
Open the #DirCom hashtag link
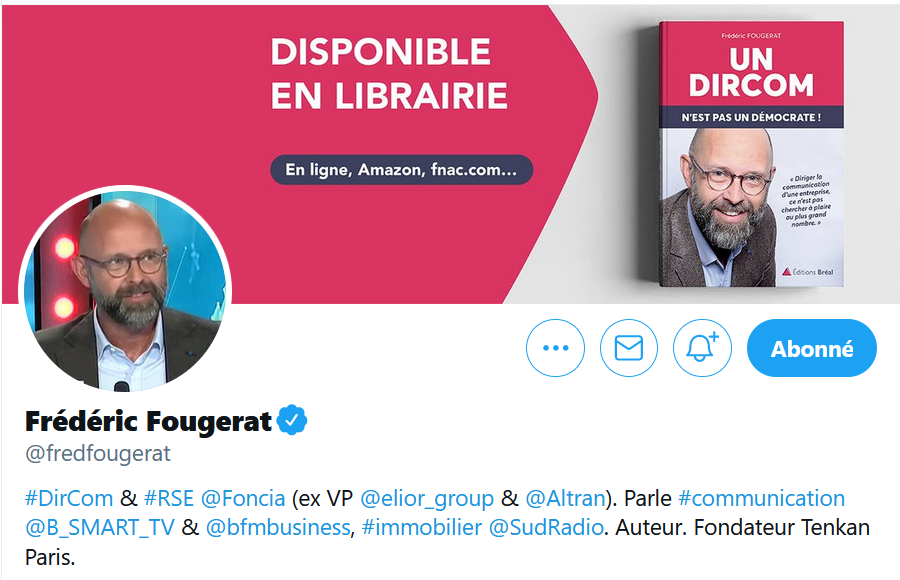[69, 498]
